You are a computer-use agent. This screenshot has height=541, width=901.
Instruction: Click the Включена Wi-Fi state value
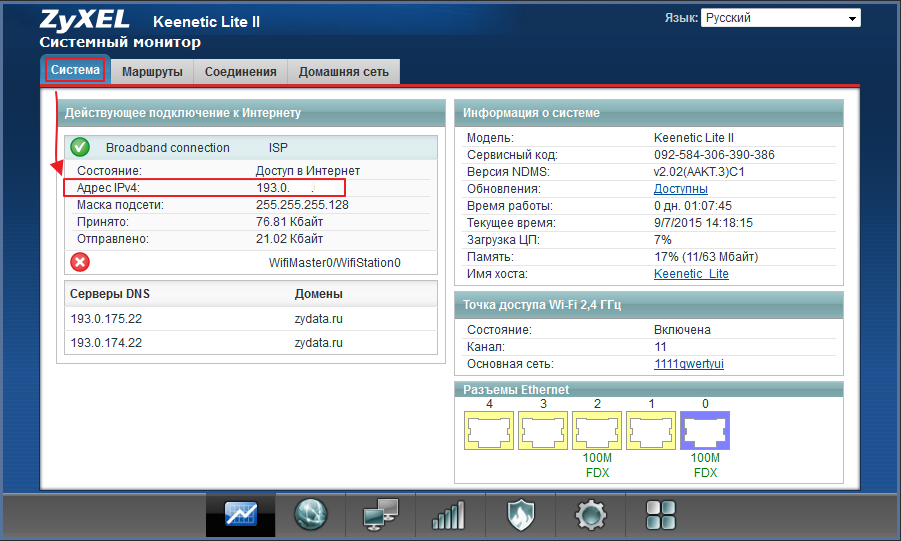(x=683, y=330)
